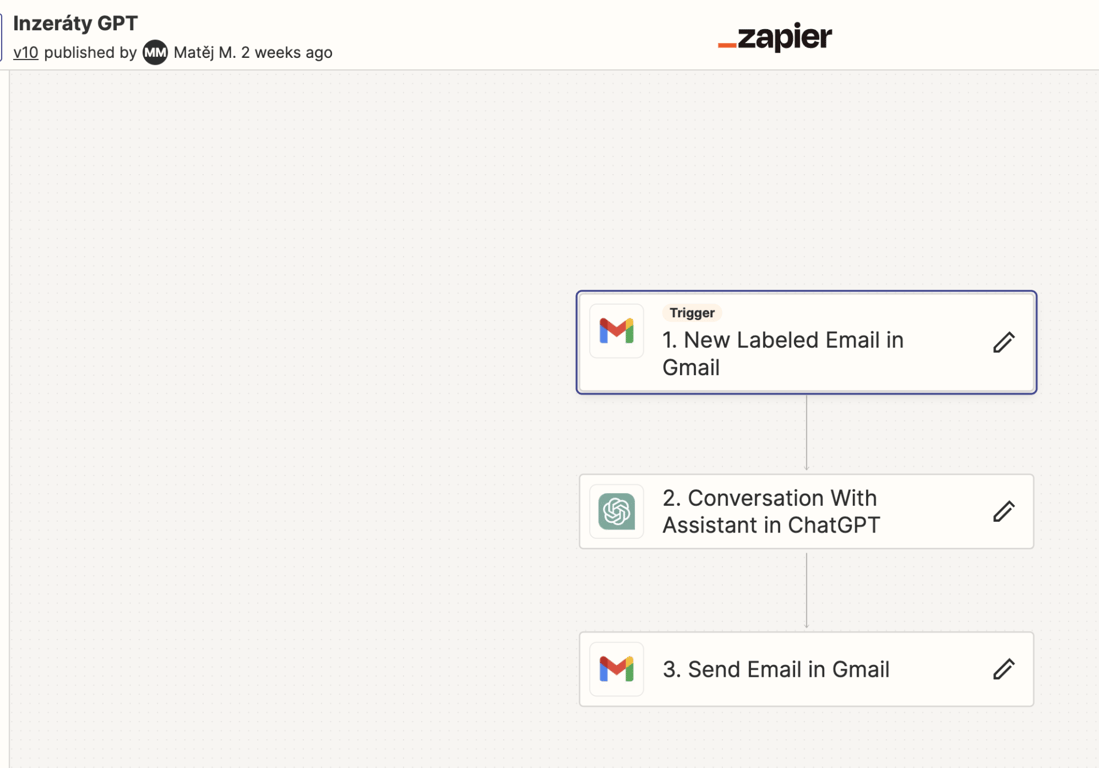Click the ChatGPT icon on step 2
The height and width of the screenshot is (768, 1099).
tap(616, 511)
